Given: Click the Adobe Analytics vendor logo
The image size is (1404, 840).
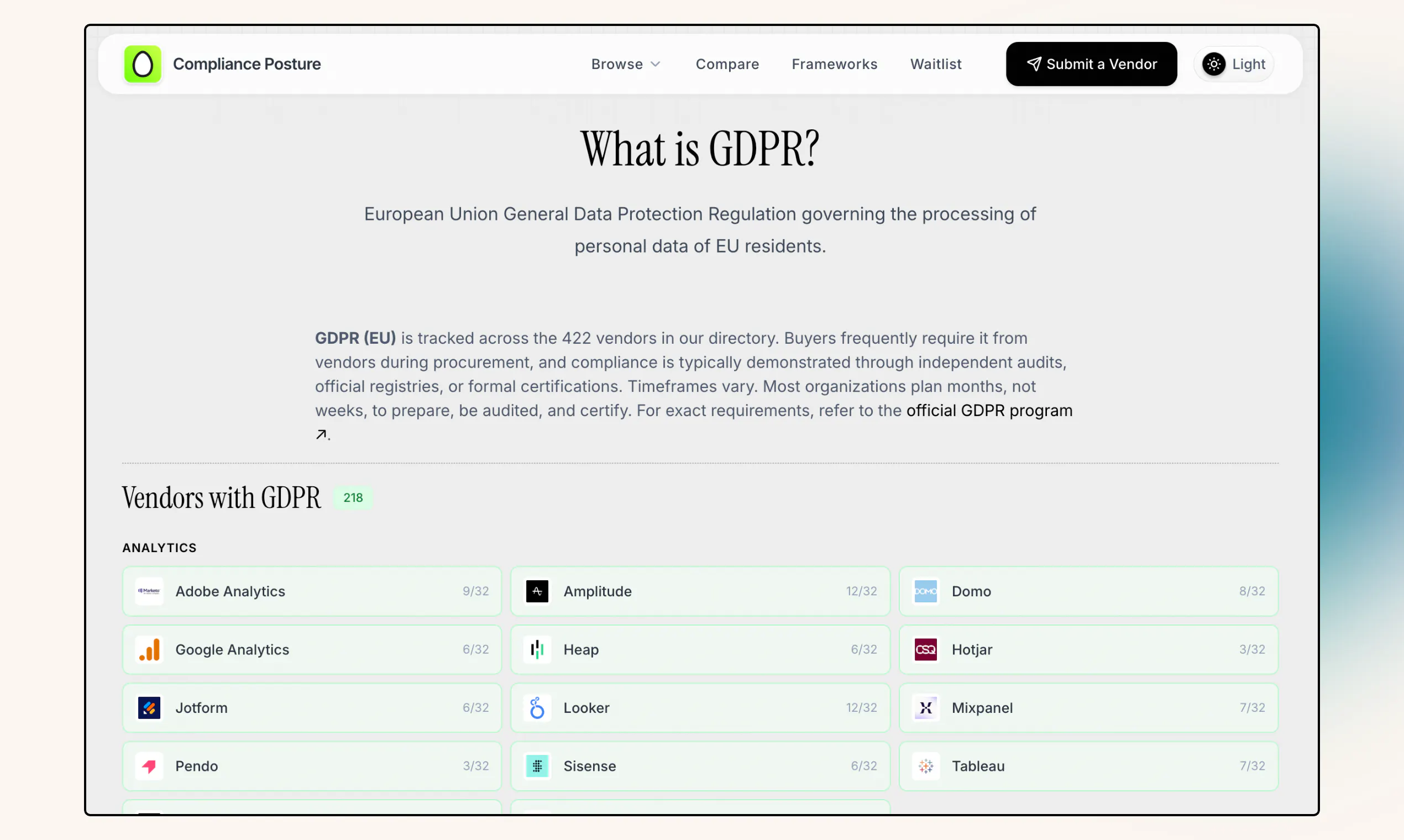Looking at the screenshot, I should tap(149, 591).
